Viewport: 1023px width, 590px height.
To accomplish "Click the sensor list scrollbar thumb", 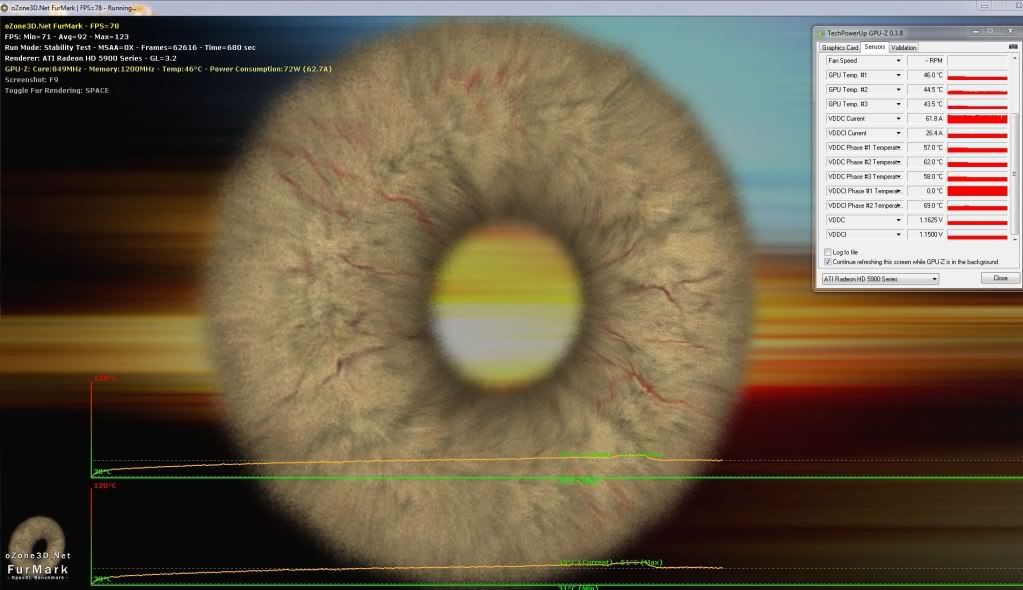I will click(x=1015, y=174).
